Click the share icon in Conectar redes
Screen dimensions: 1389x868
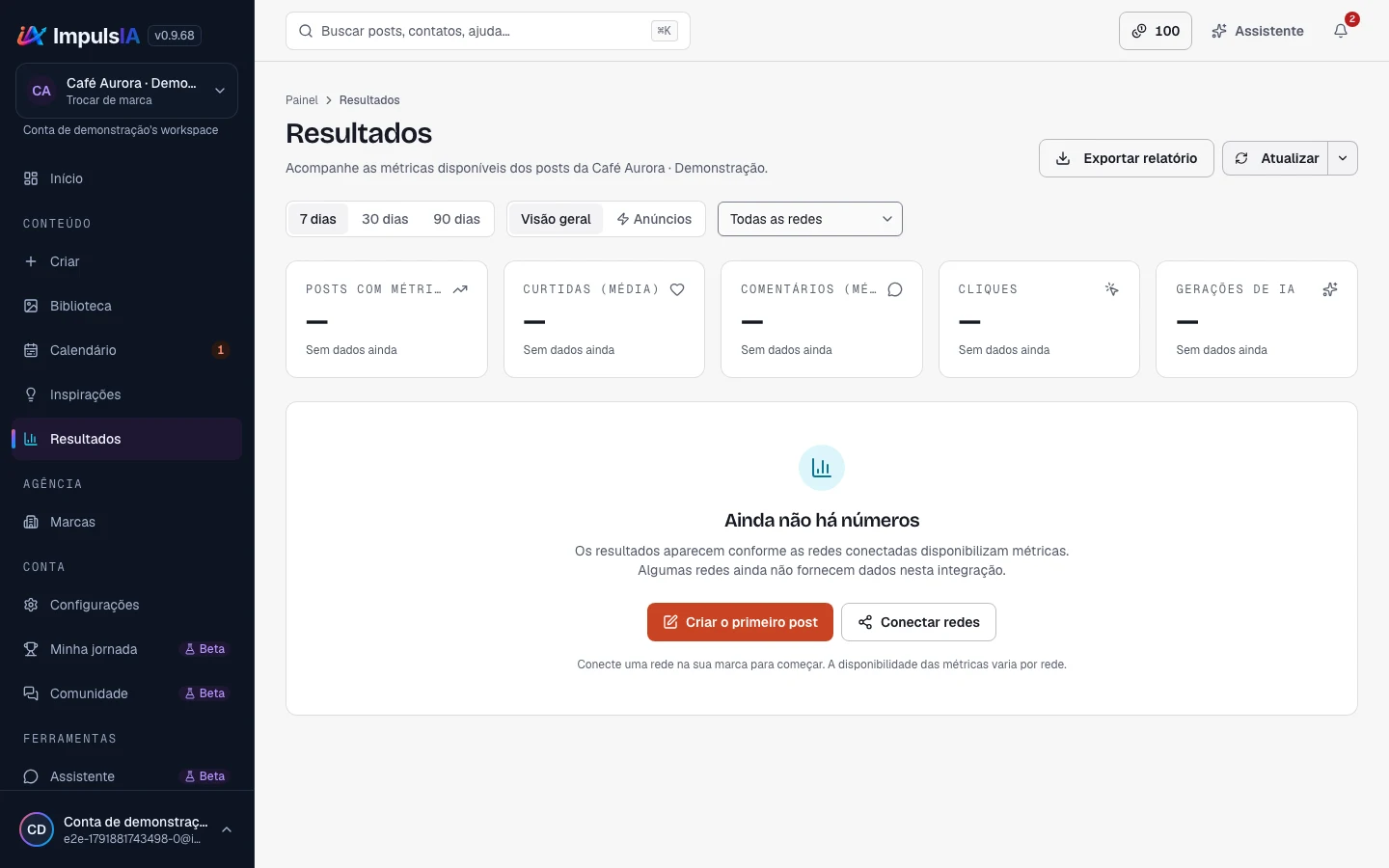865,622
